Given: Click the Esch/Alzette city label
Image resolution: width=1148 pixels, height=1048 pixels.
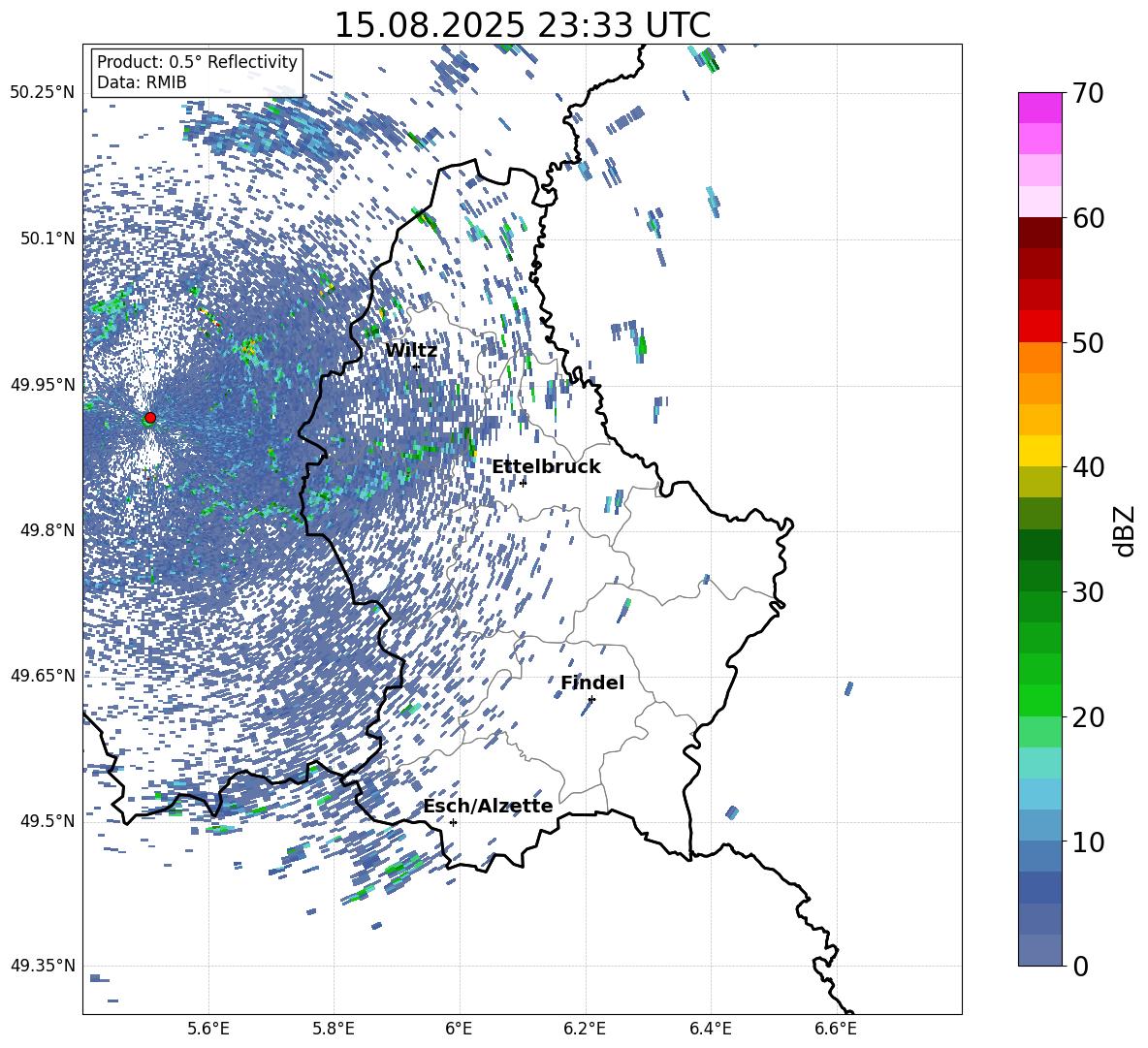Looking at the screenshot, I should (488, 806).
